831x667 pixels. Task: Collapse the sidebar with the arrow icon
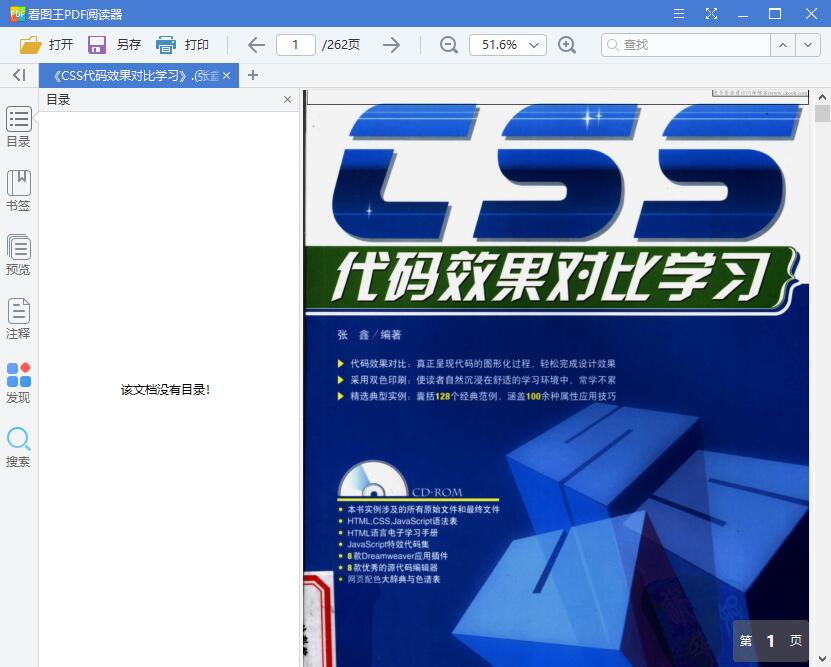19,75
